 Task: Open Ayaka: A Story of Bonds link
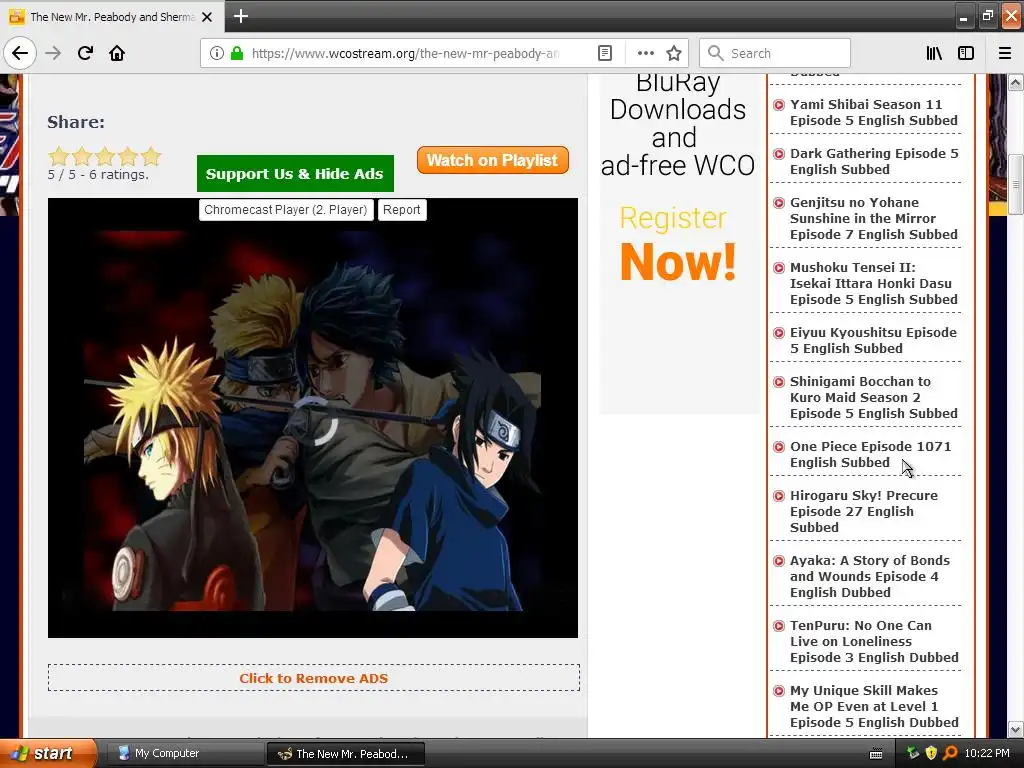(x=870, y=576)
